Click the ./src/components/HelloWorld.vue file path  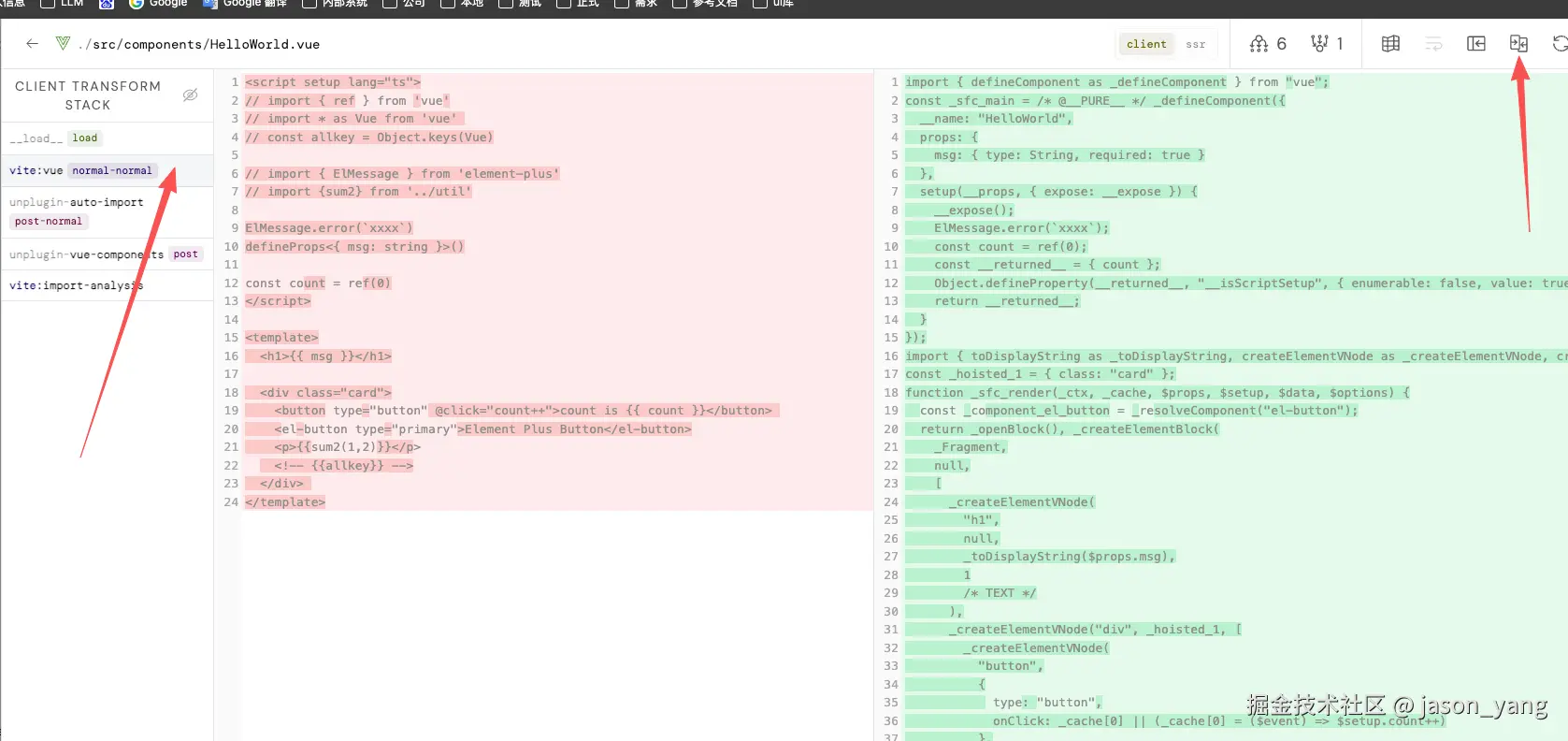coord(199,44)
